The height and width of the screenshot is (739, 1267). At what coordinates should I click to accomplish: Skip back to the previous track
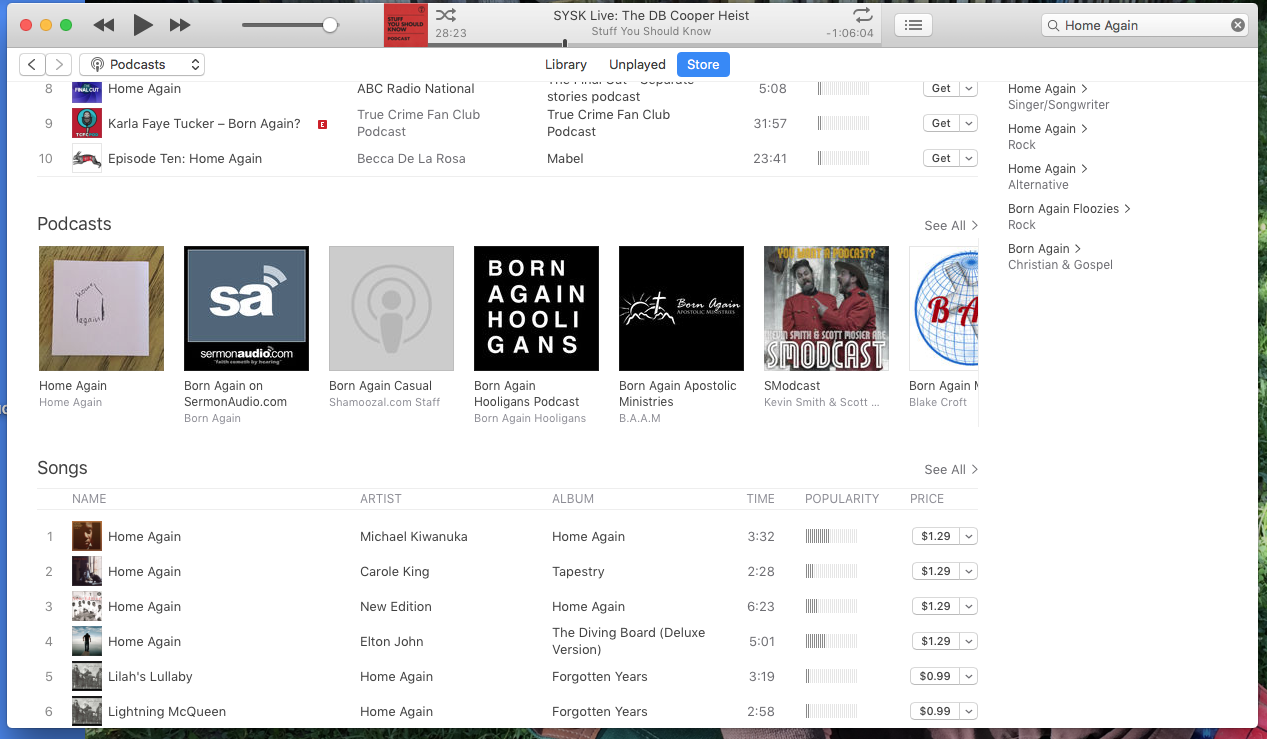103,25
